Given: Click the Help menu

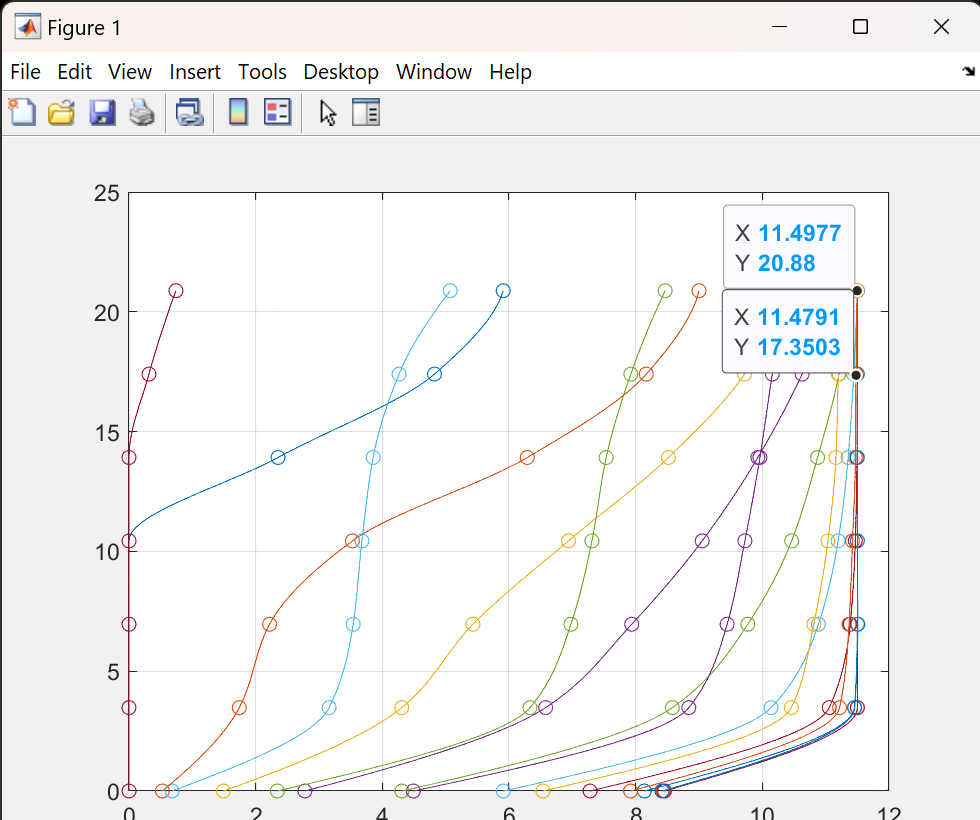Looking at the screenshot, I should [510, 72].
